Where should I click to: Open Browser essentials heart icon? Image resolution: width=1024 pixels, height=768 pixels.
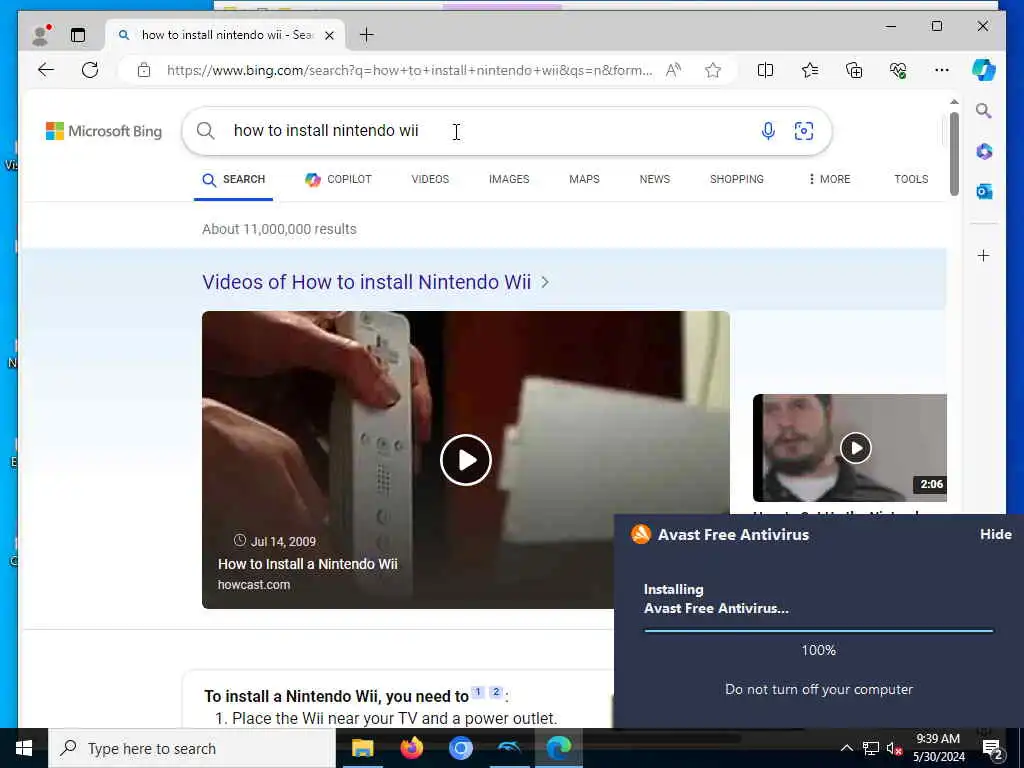[898, 70]
